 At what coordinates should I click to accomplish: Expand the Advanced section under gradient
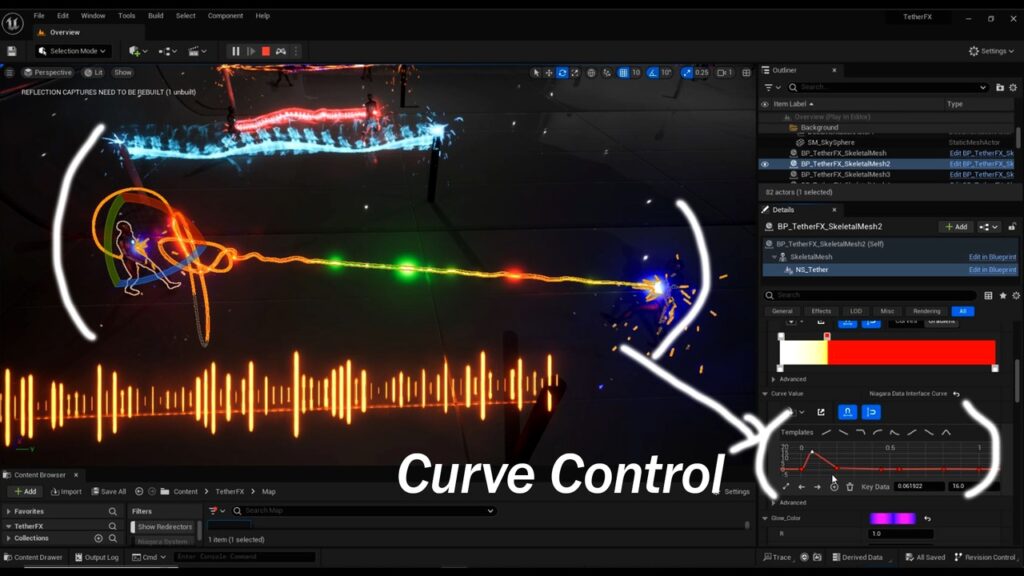[773, 379]
